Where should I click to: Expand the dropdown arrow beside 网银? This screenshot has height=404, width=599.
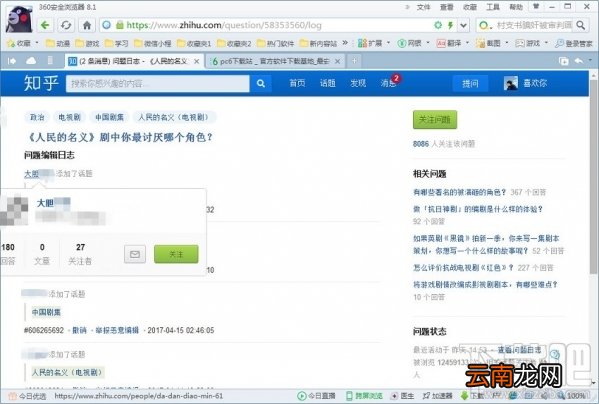428,43
